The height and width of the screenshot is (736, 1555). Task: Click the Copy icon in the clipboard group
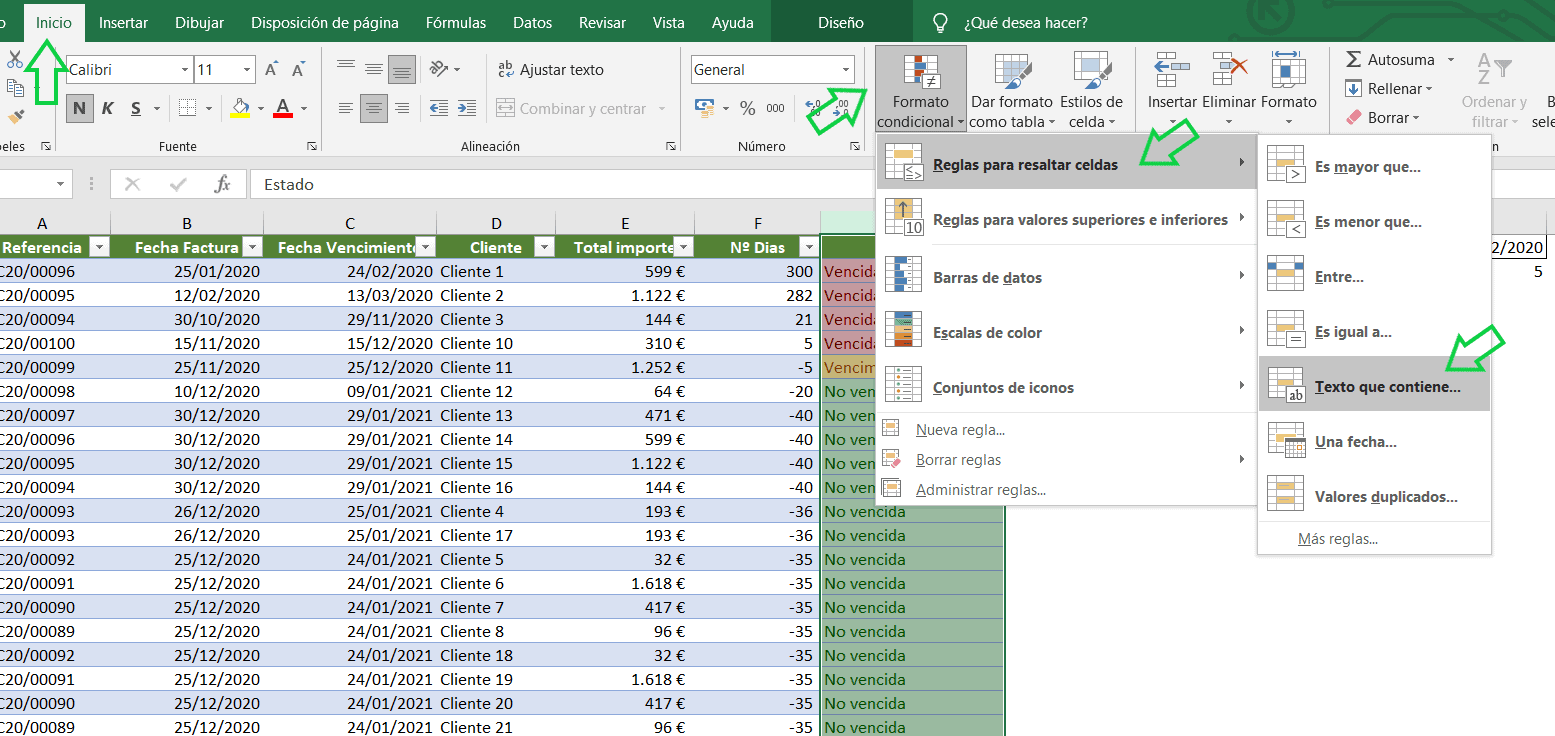coord(14,88)
